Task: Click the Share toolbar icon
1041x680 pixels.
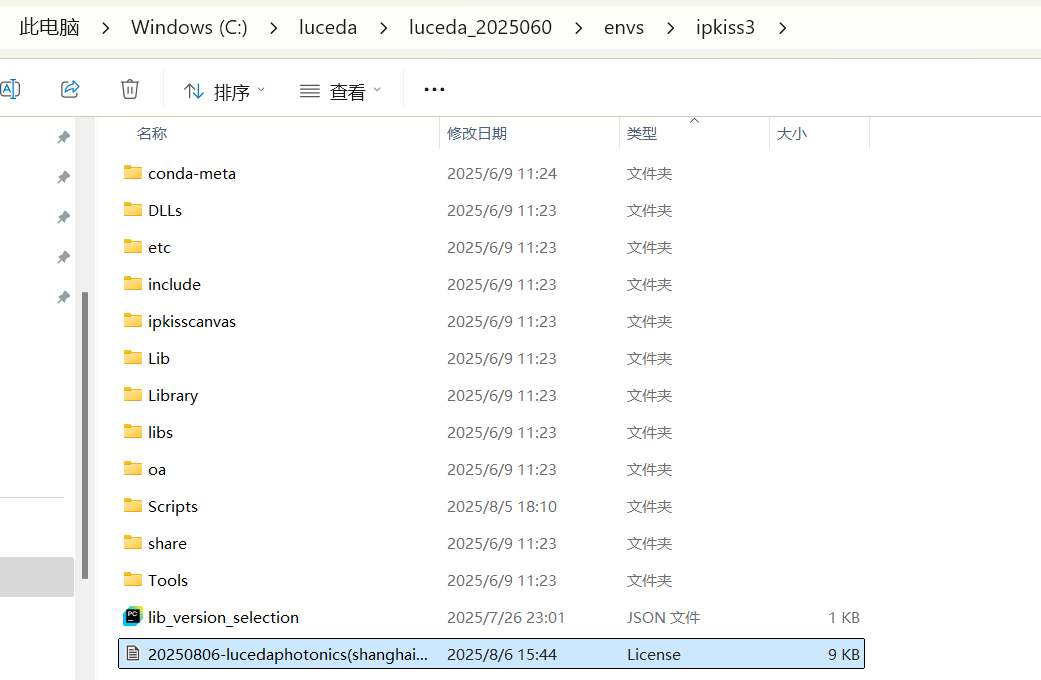Action: 70,89
